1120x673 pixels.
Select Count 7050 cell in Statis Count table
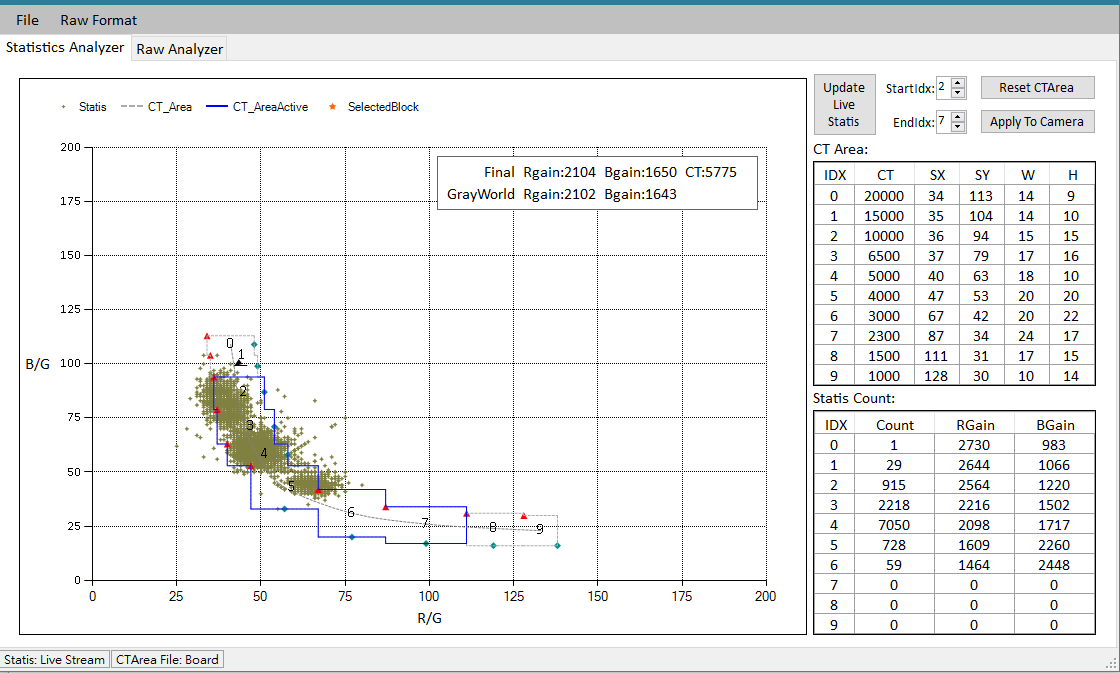tap(894, 525)
